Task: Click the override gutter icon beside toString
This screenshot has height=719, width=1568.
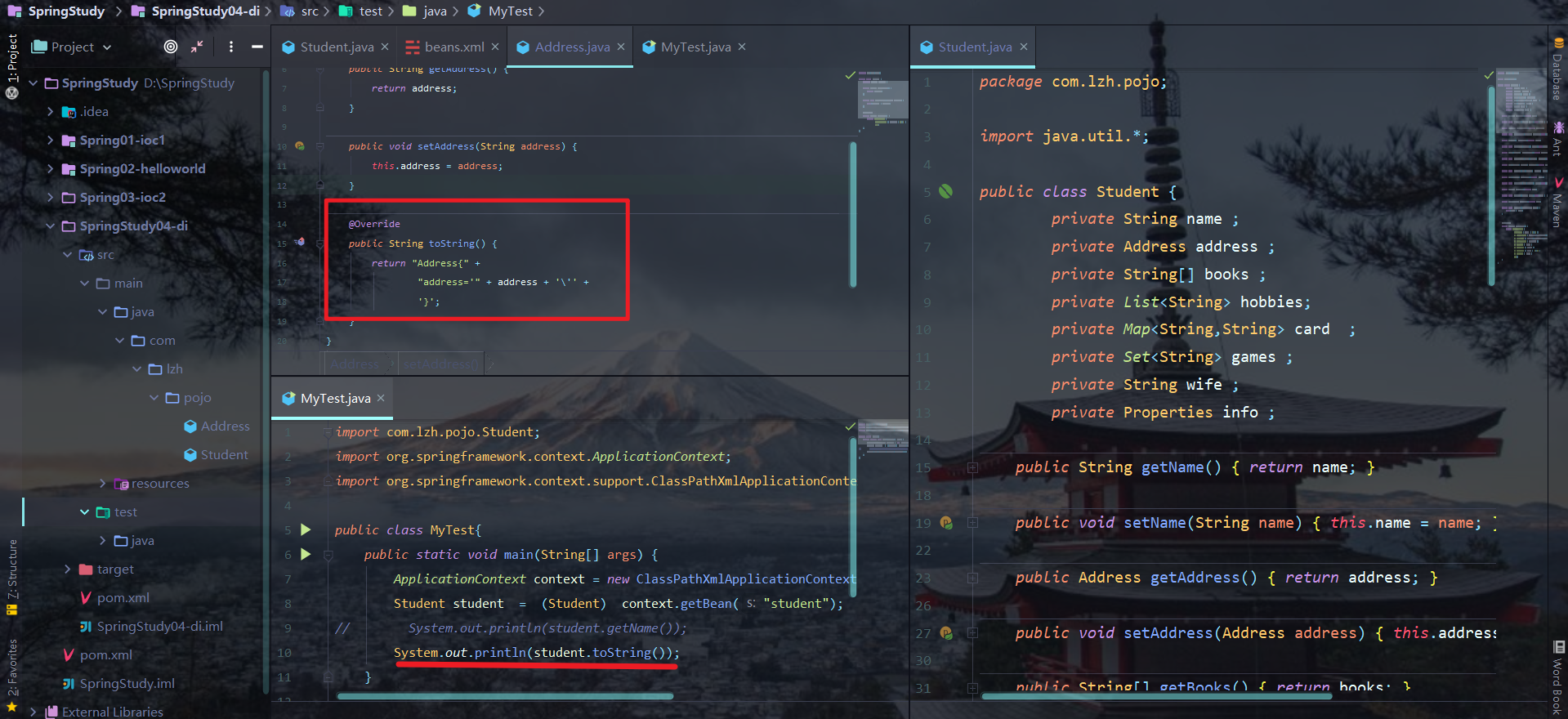Action: [300, 243]
